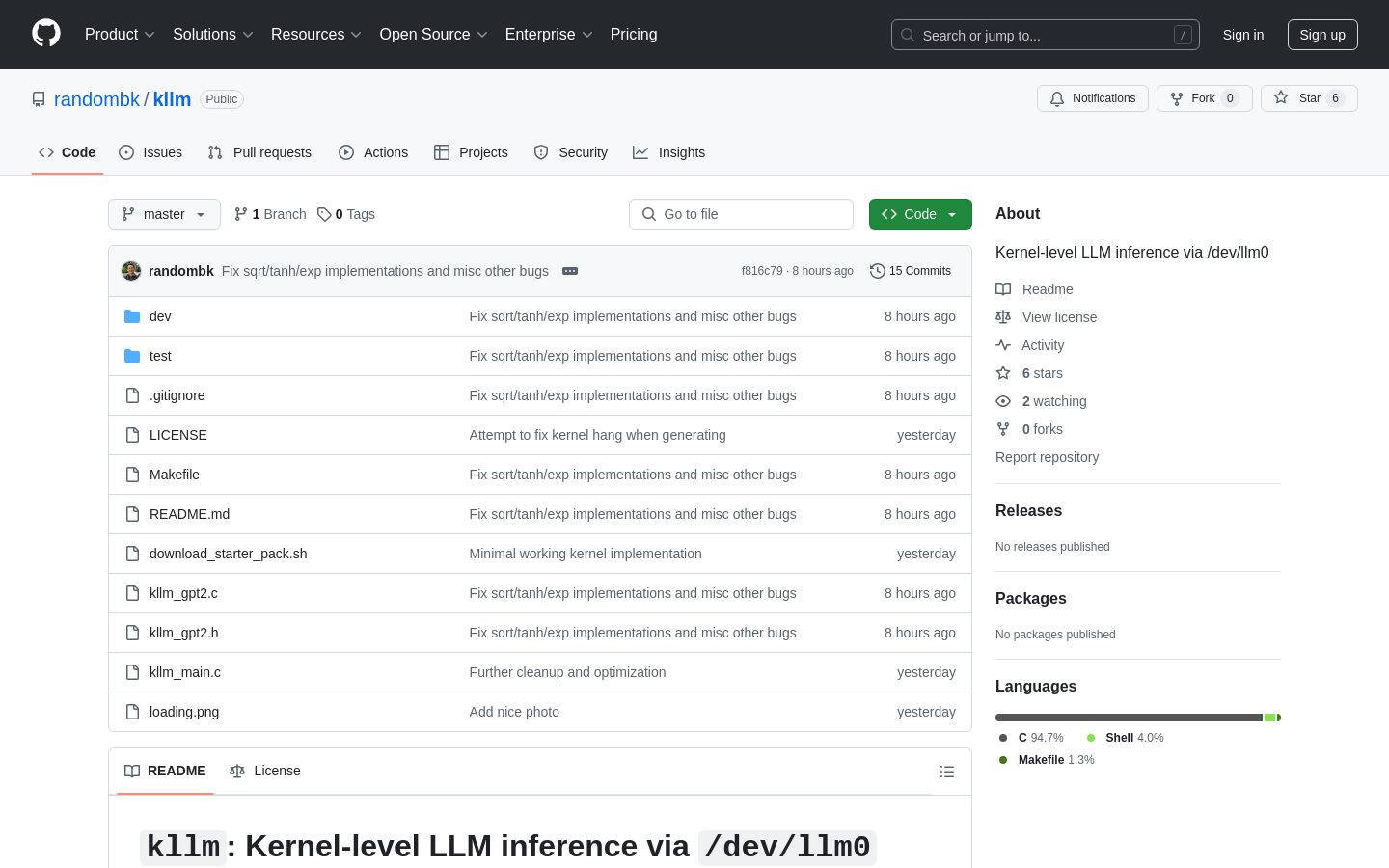This screenshot has height=868, width=1389.
Task: Open 'Minimal working kernel implementation' commit
Action: 586,554
